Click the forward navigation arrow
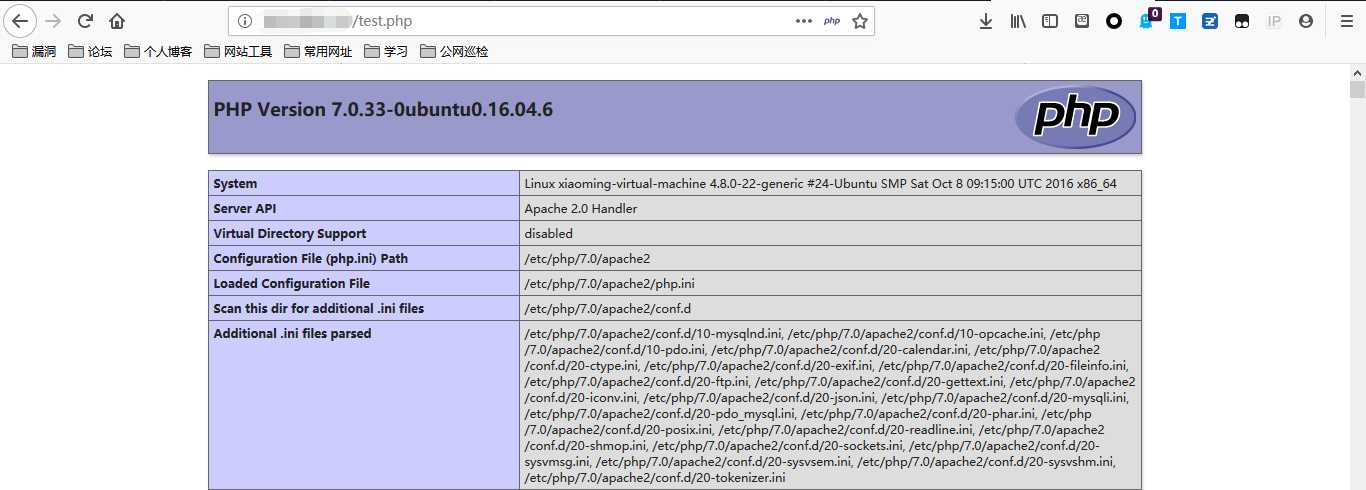This screenshot has width=1366, height=490. click(x=53, y=21)
